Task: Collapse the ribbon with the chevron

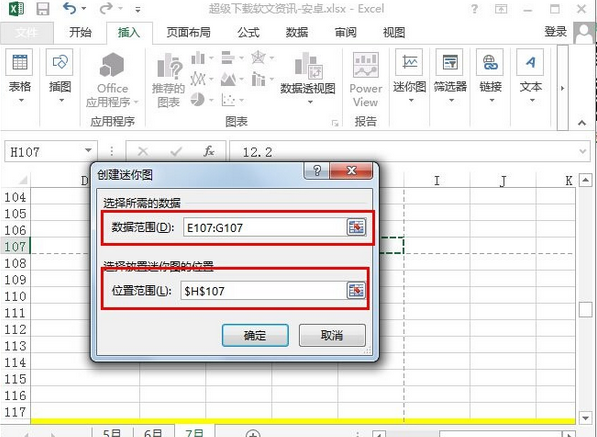Action: pyautogui.click(x=581, y=123)
